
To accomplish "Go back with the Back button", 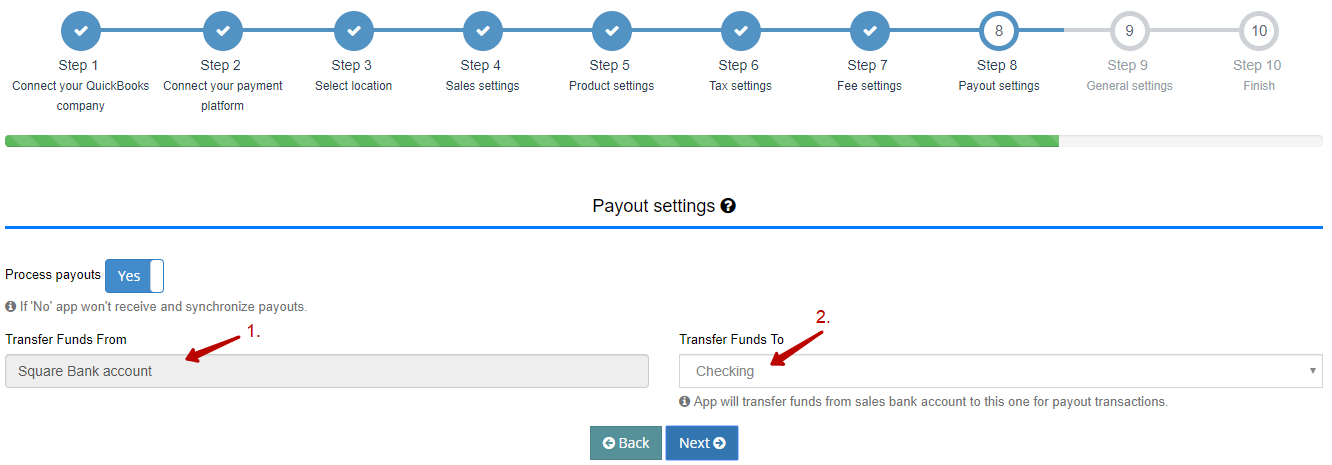I will 626,443.
